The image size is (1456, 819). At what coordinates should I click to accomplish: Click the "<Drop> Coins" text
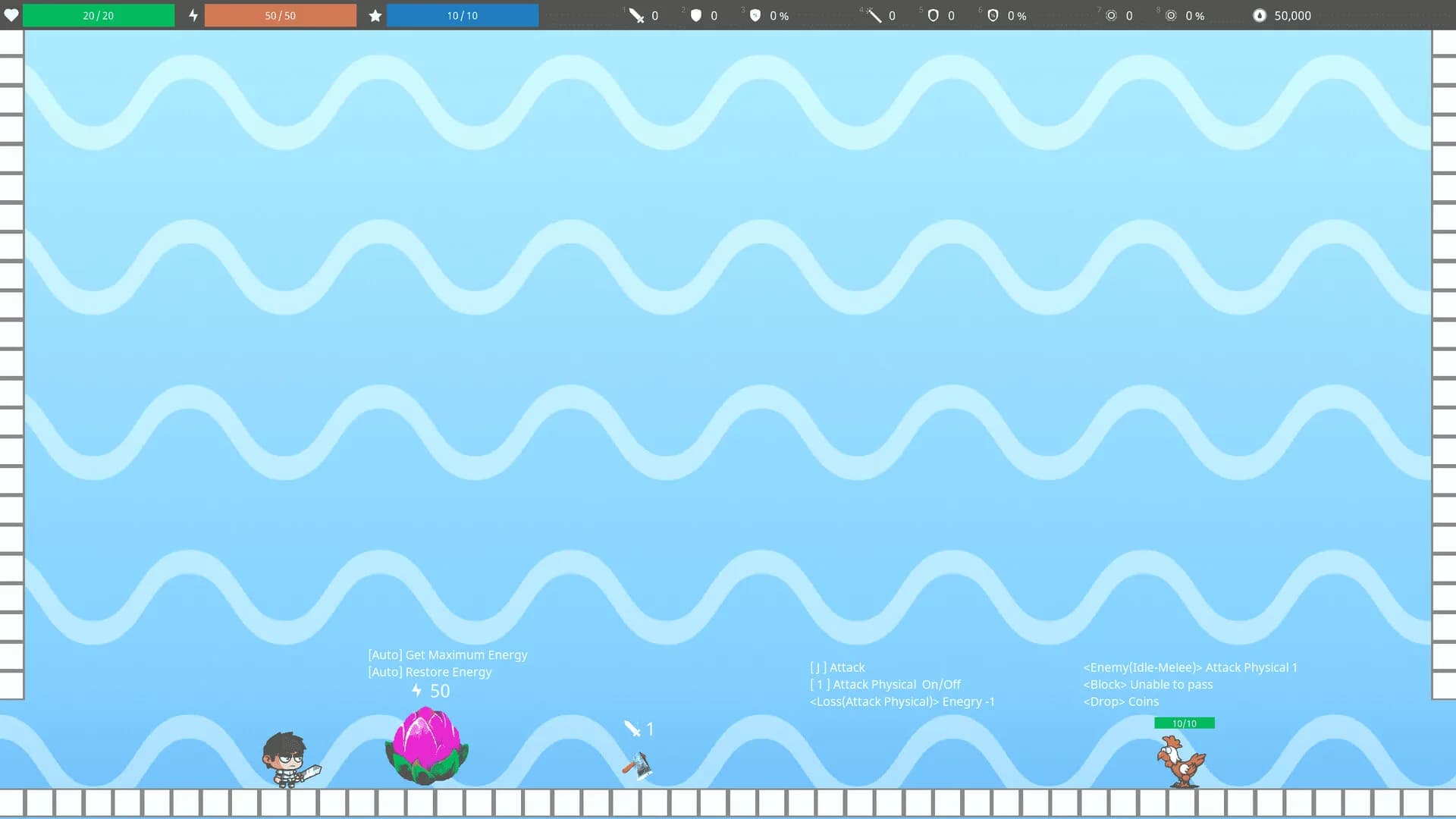pyautogui.click(x=1121, y=701)
